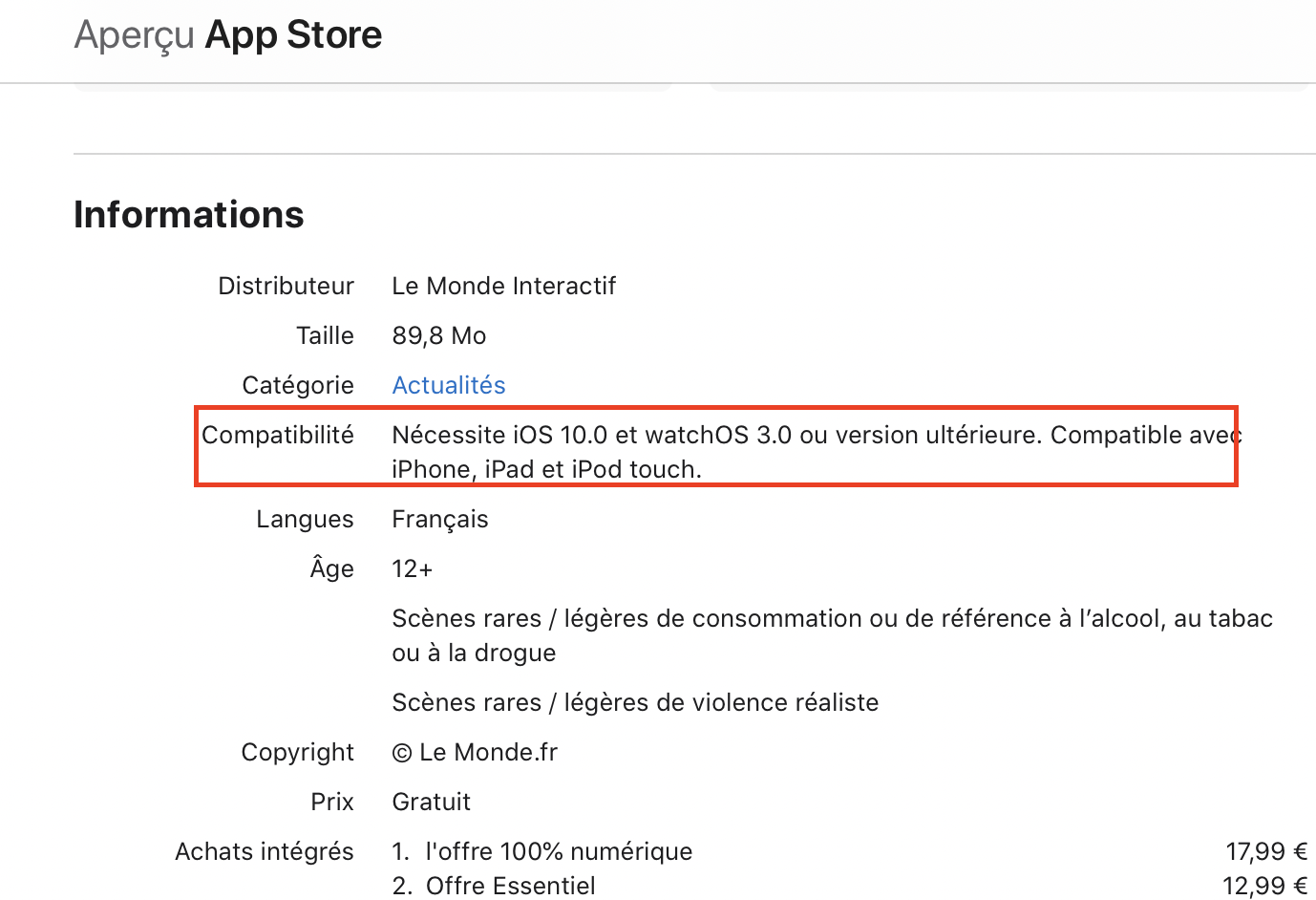Open the Actualités category link

click(x=449, y=385)
